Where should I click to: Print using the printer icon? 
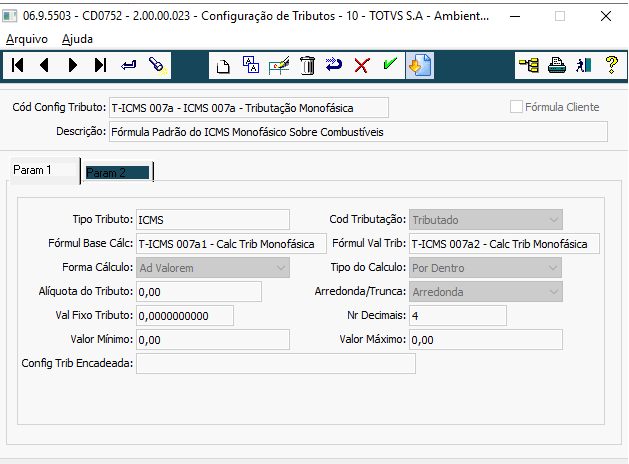tap(557, 65)
